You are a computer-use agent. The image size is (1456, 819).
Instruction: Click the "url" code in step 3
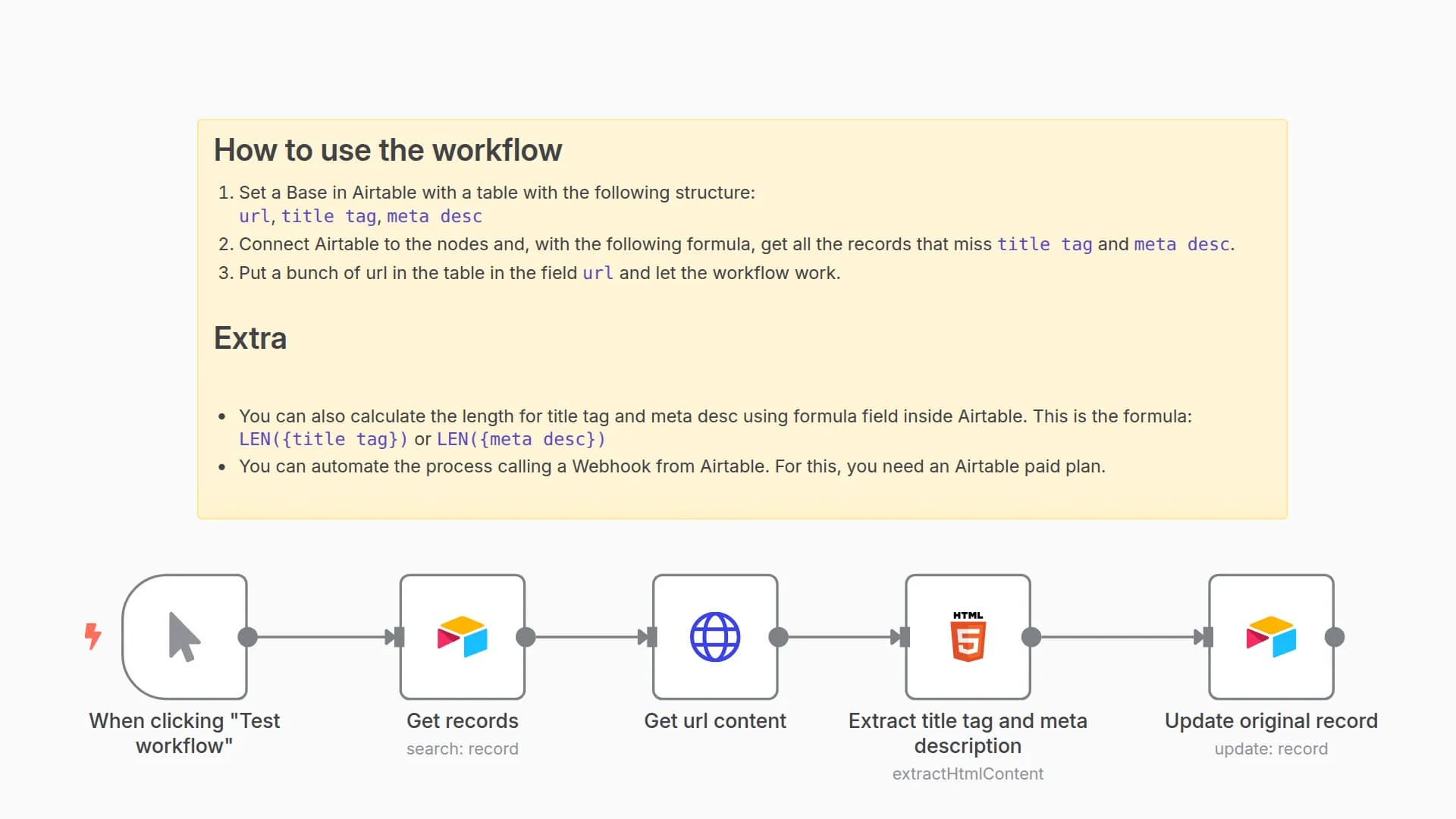pyautogui.click(x=598, y=273)
